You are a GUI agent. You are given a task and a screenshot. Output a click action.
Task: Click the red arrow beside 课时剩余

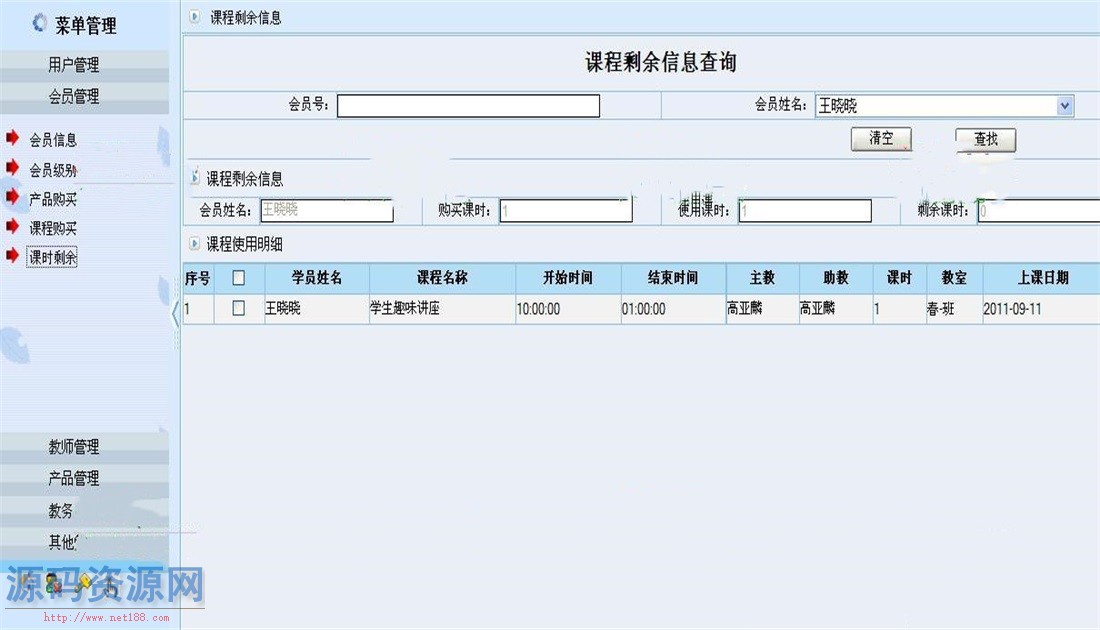[12, 256]
